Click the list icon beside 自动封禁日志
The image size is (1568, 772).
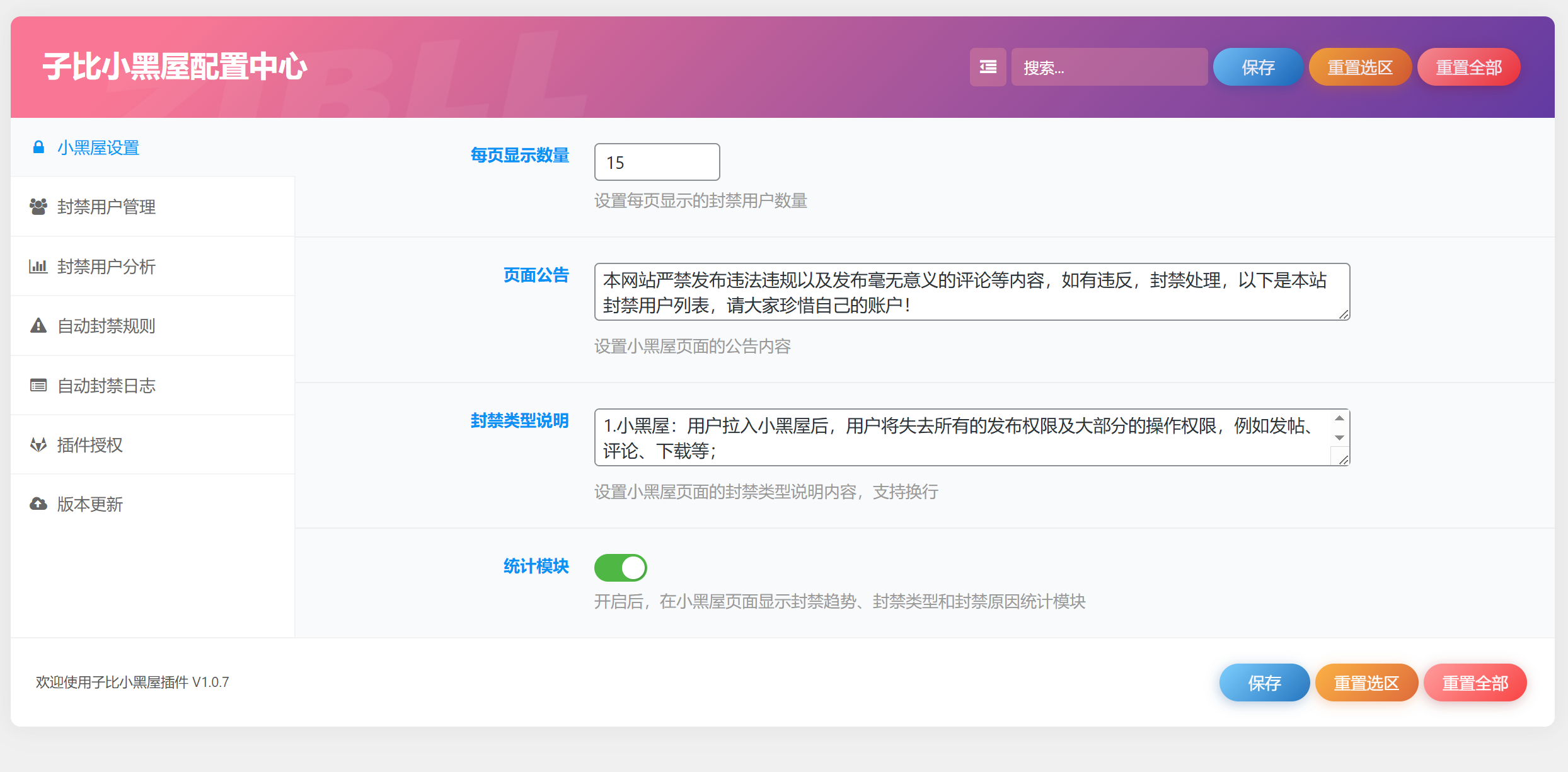click(38, 385)
